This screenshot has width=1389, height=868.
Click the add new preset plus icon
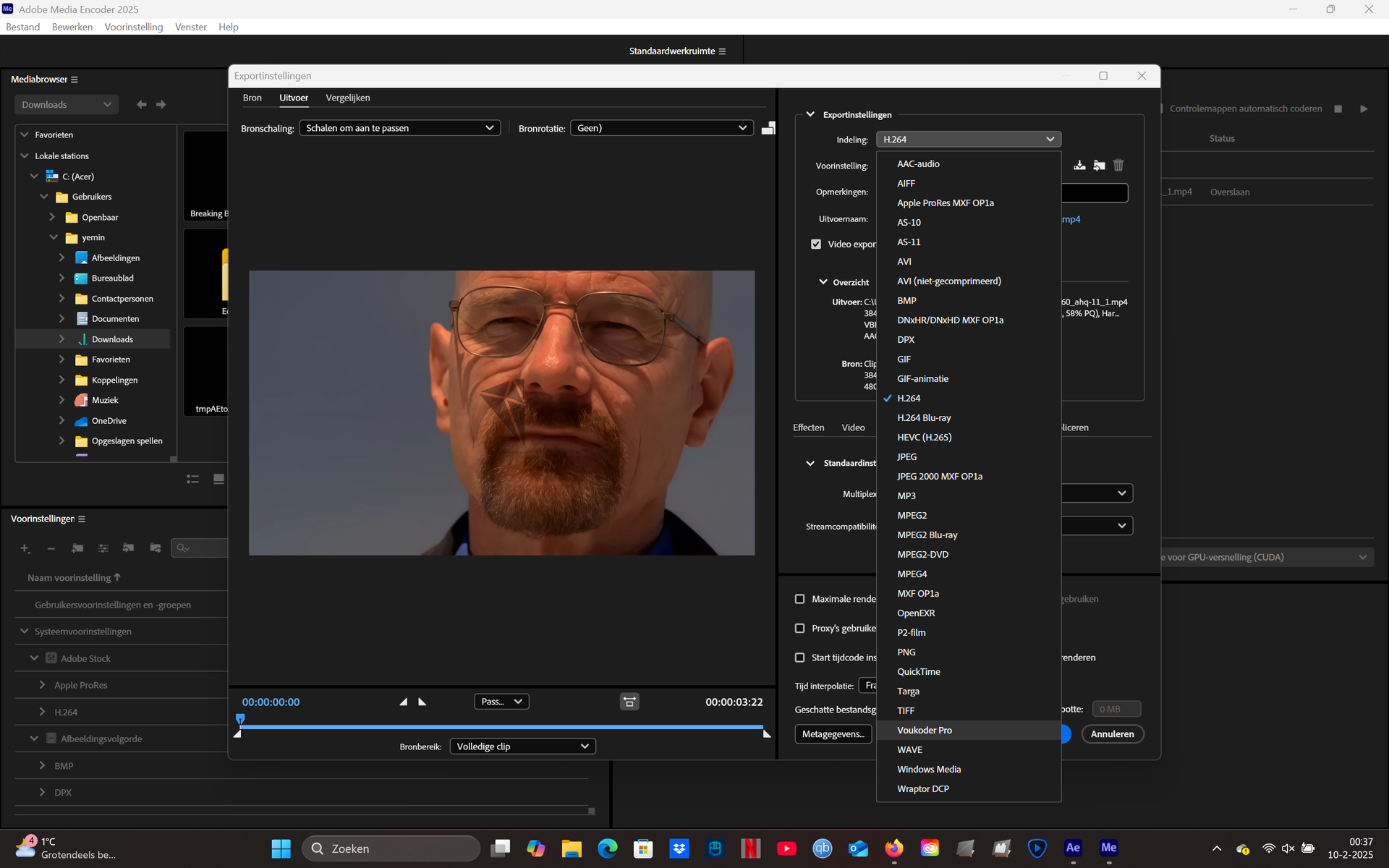coord(25,548)
